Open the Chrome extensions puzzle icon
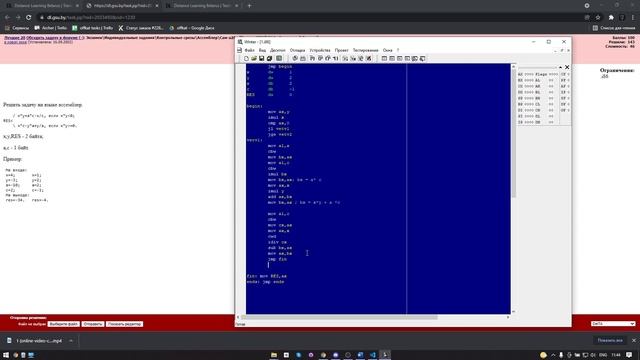The width and height of the screenshot is (640, 360). [611, 18]
